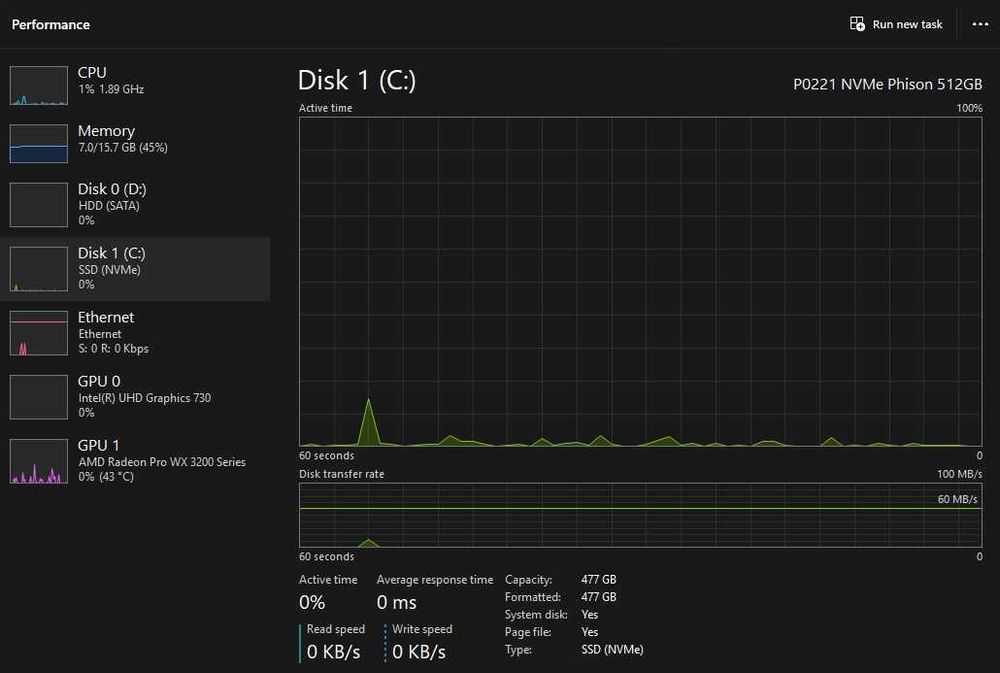Select the Disk 1 (C:) sidebar entry
The image size is (1000, 673).
(x=135, y=269)
